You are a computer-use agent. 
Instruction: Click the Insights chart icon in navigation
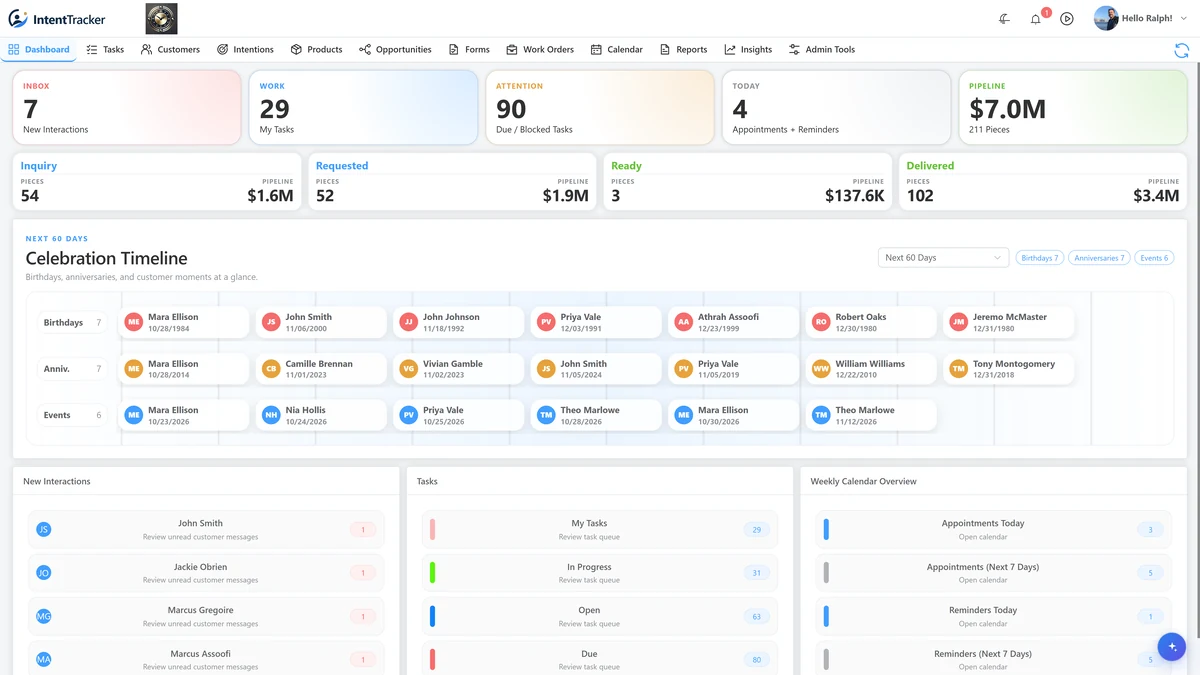coord(730,49)
